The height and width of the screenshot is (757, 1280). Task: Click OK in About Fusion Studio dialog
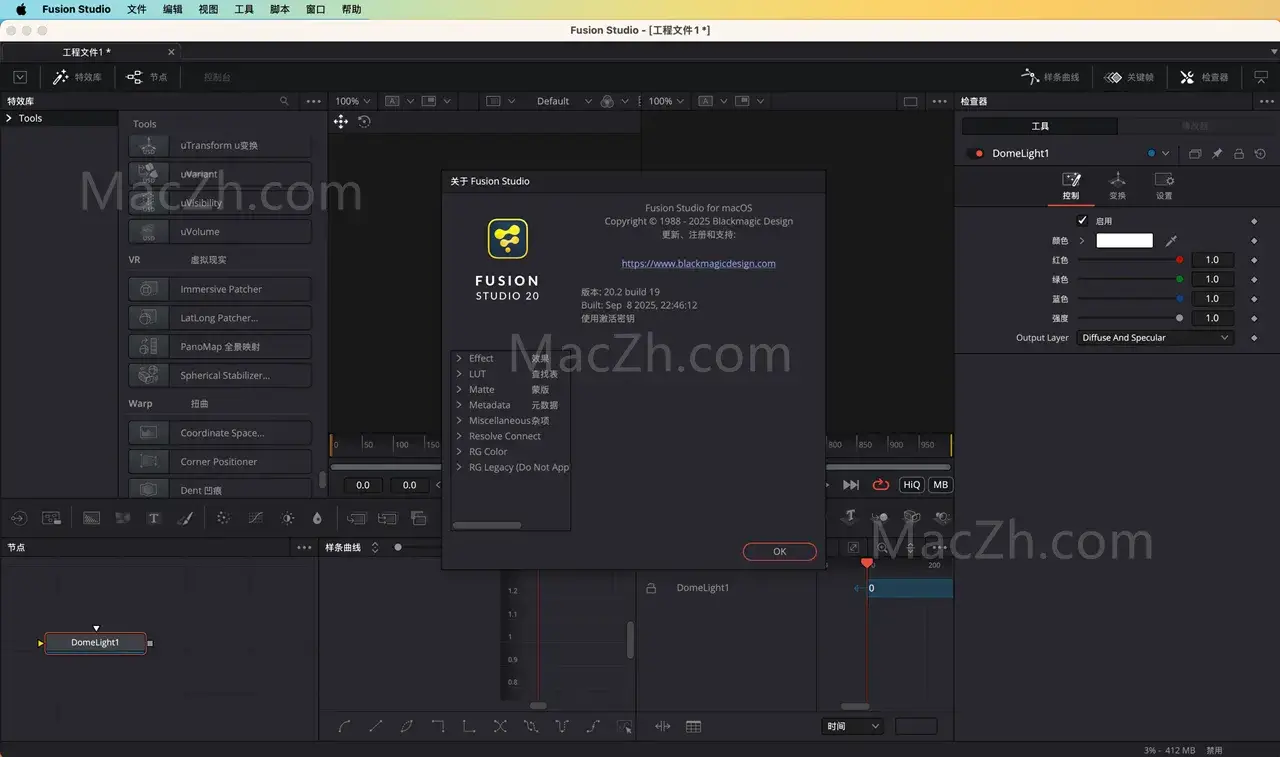coord(780,551)
